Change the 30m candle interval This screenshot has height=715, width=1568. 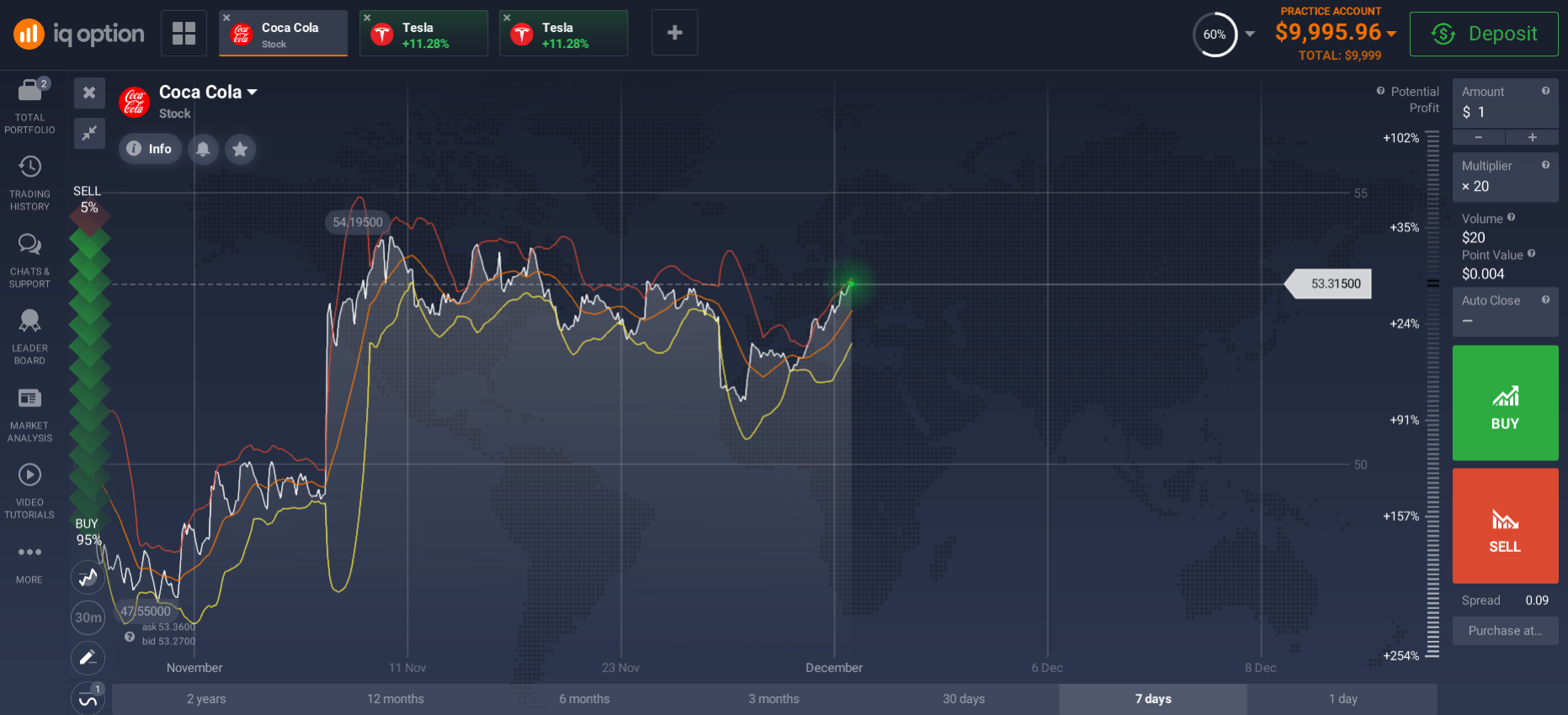tap(88, 617)
